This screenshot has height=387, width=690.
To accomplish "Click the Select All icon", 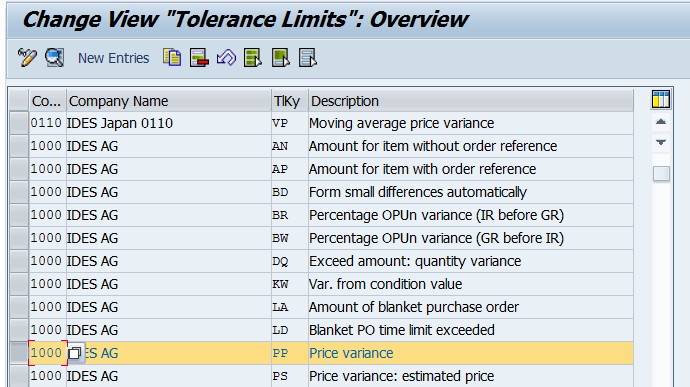I will [253, 58].
